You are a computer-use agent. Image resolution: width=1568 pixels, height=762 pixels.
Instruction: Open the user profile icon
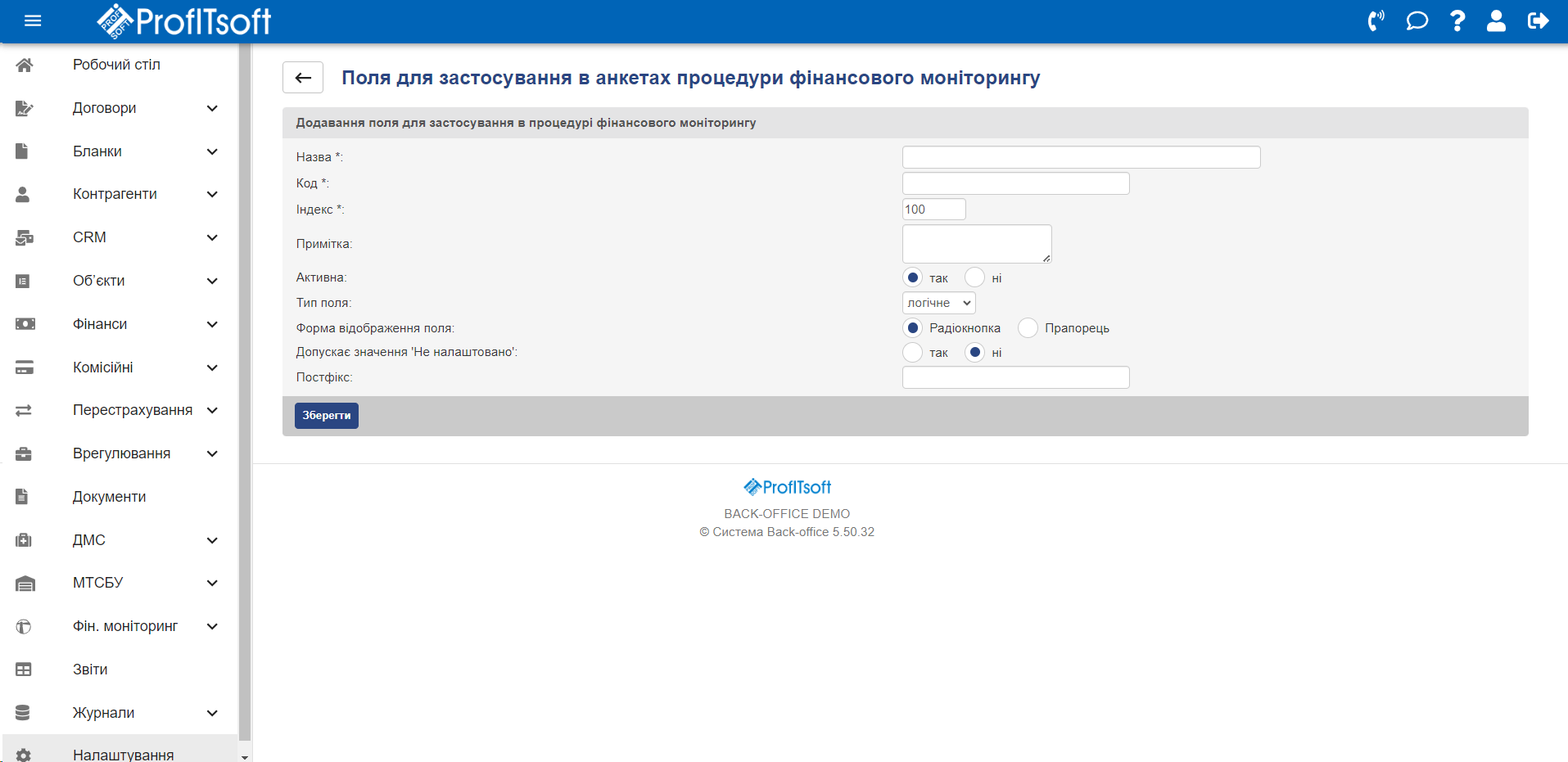pos(1496,20)
